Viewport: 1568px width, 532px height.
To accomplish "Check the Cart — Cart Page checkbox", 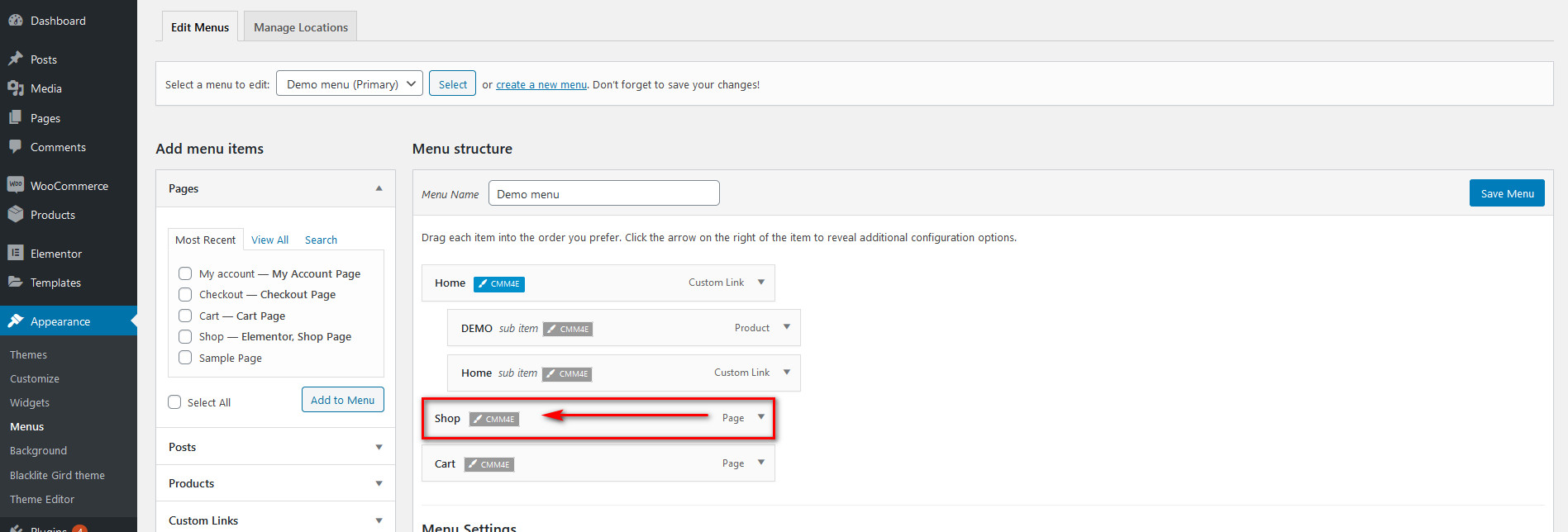I will click(185, 316).
